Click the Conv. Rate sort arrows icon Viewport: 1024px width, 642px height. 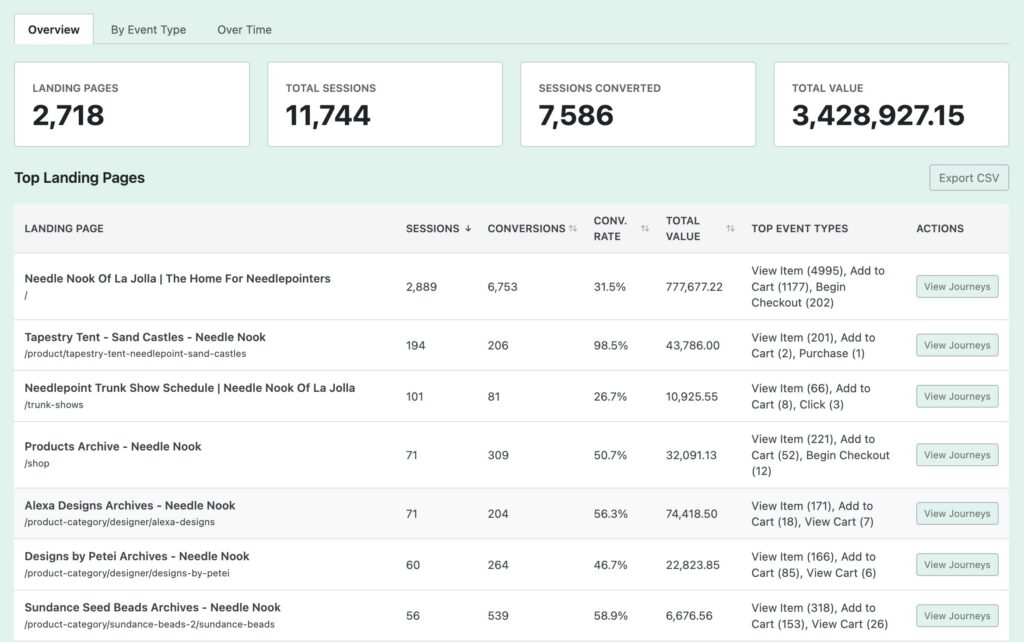pyautogui.click(x=645, y=229)
